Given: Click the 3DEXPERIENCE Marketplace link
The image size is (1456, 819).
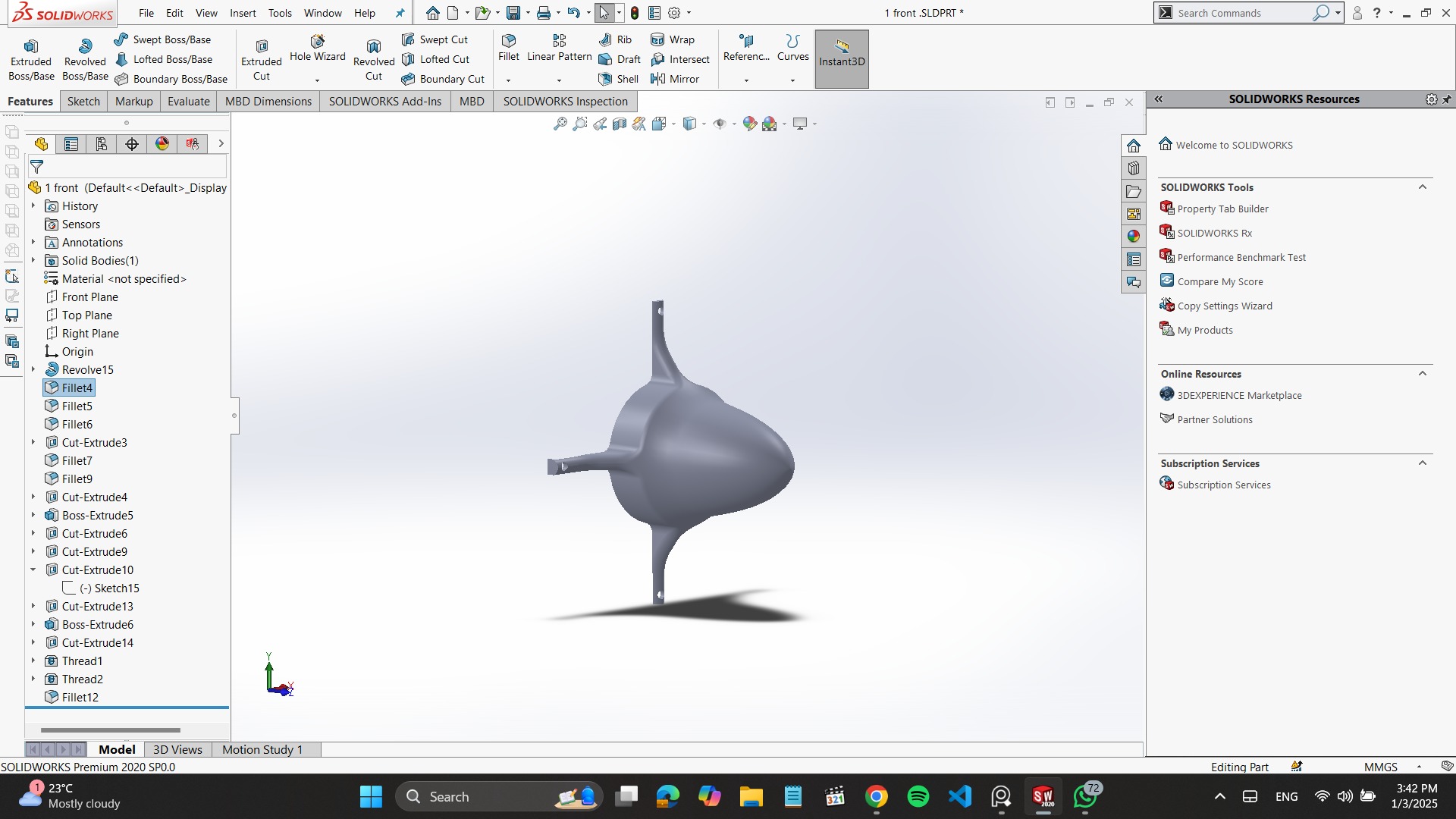Looking at the screenshot, I should pos(1239,395).
